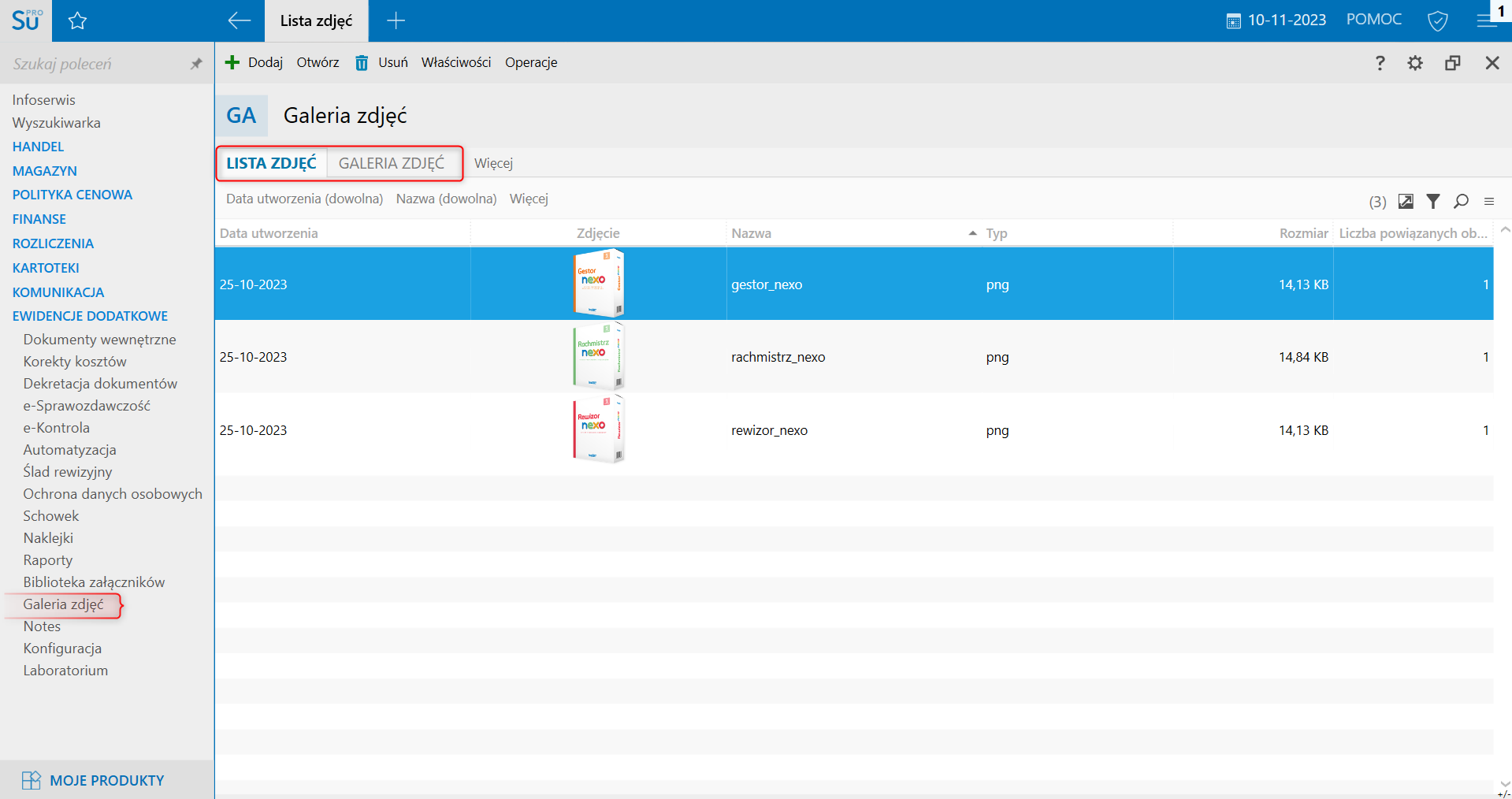The width and height of the screenshot is (1512, 799).
Task: Switch to GALERIA ZDJĘĆ view tab
Action: coord(392,163)
